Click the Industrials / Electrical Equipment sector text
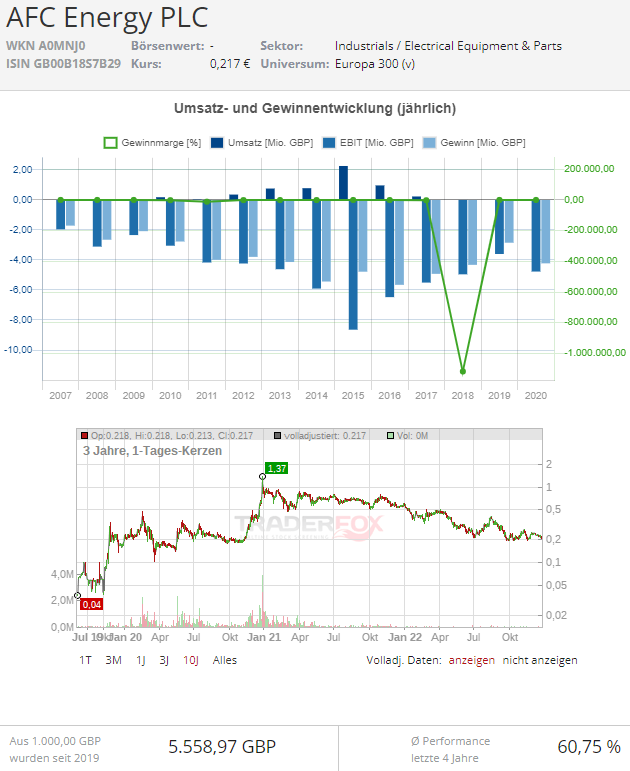630x771 pixels. click(x=448, y=46)
